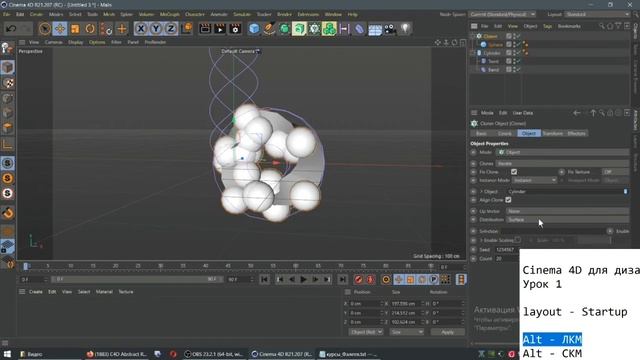
Task: Add a Camera object
Action: [390, 29]
